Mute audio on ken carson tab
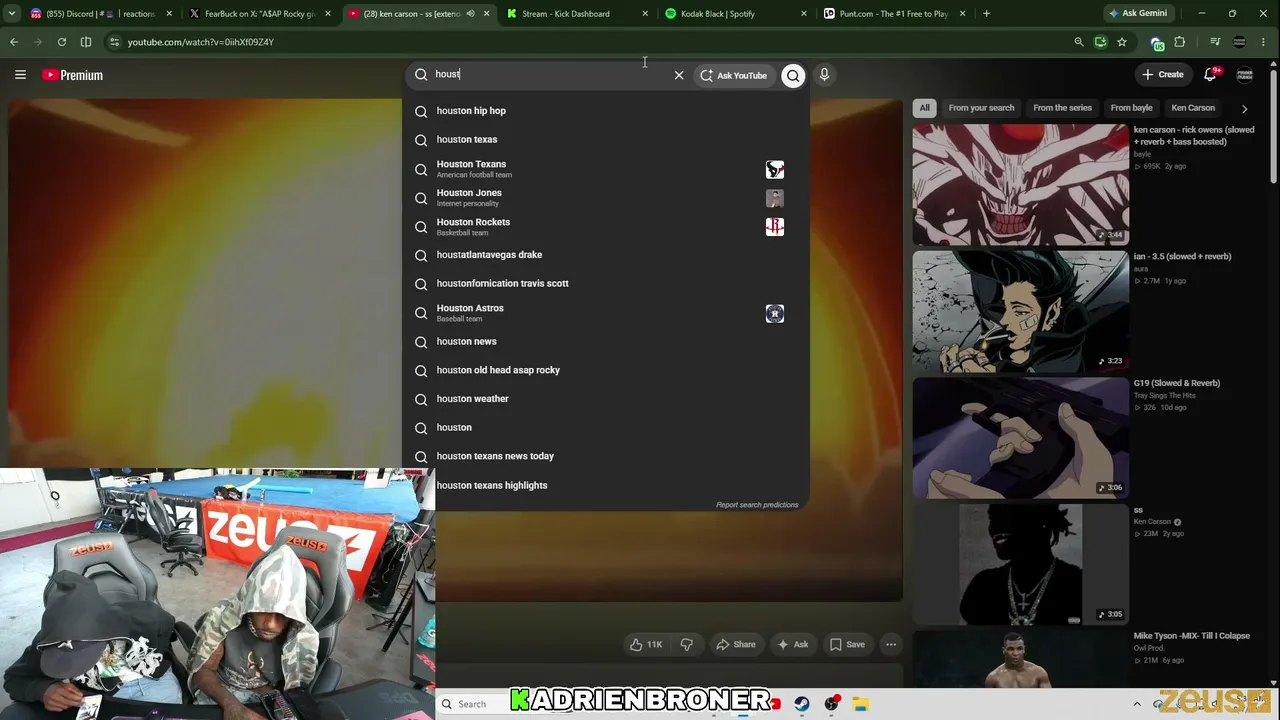This screenshot has width=1280, height=720. pos(470,14)
